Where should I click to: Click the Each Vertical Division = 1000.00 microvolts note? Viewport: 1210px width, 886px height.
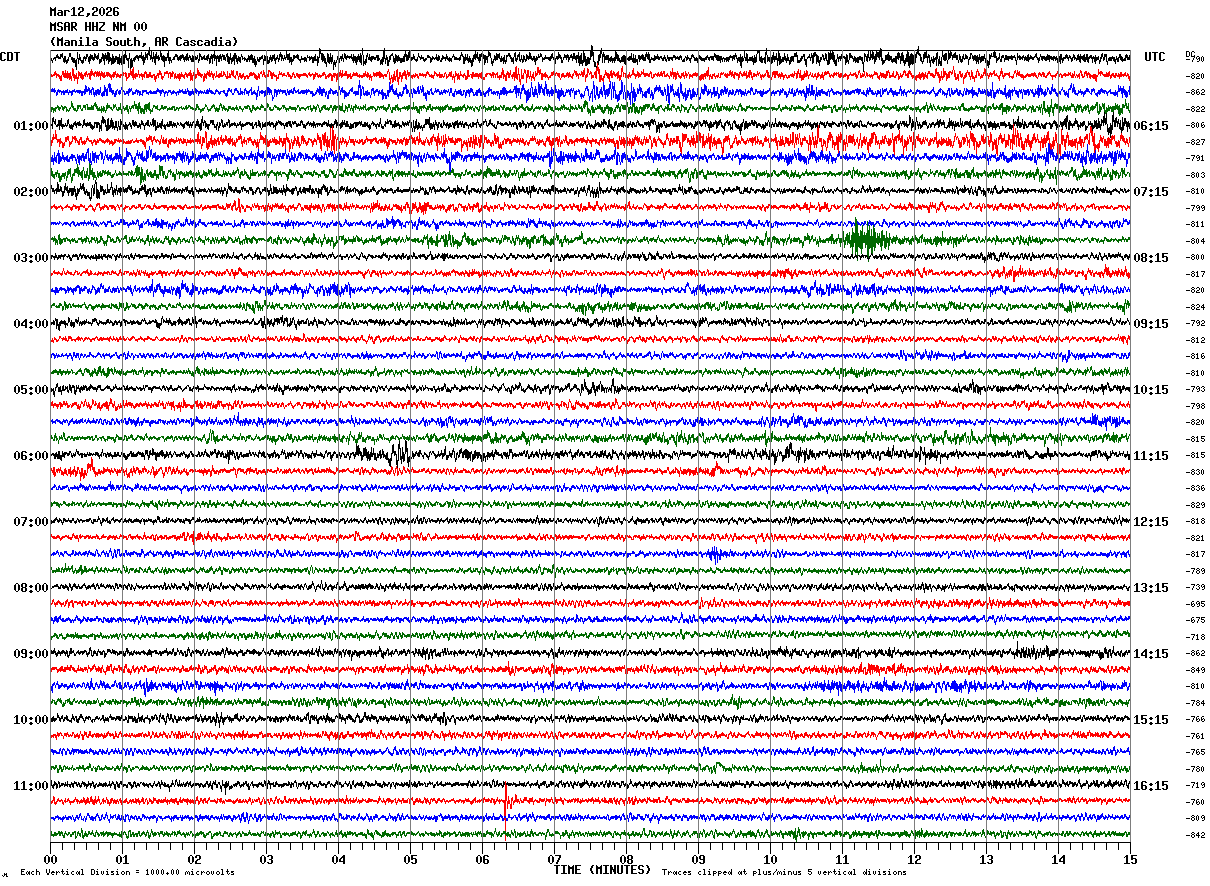(127, 872)
